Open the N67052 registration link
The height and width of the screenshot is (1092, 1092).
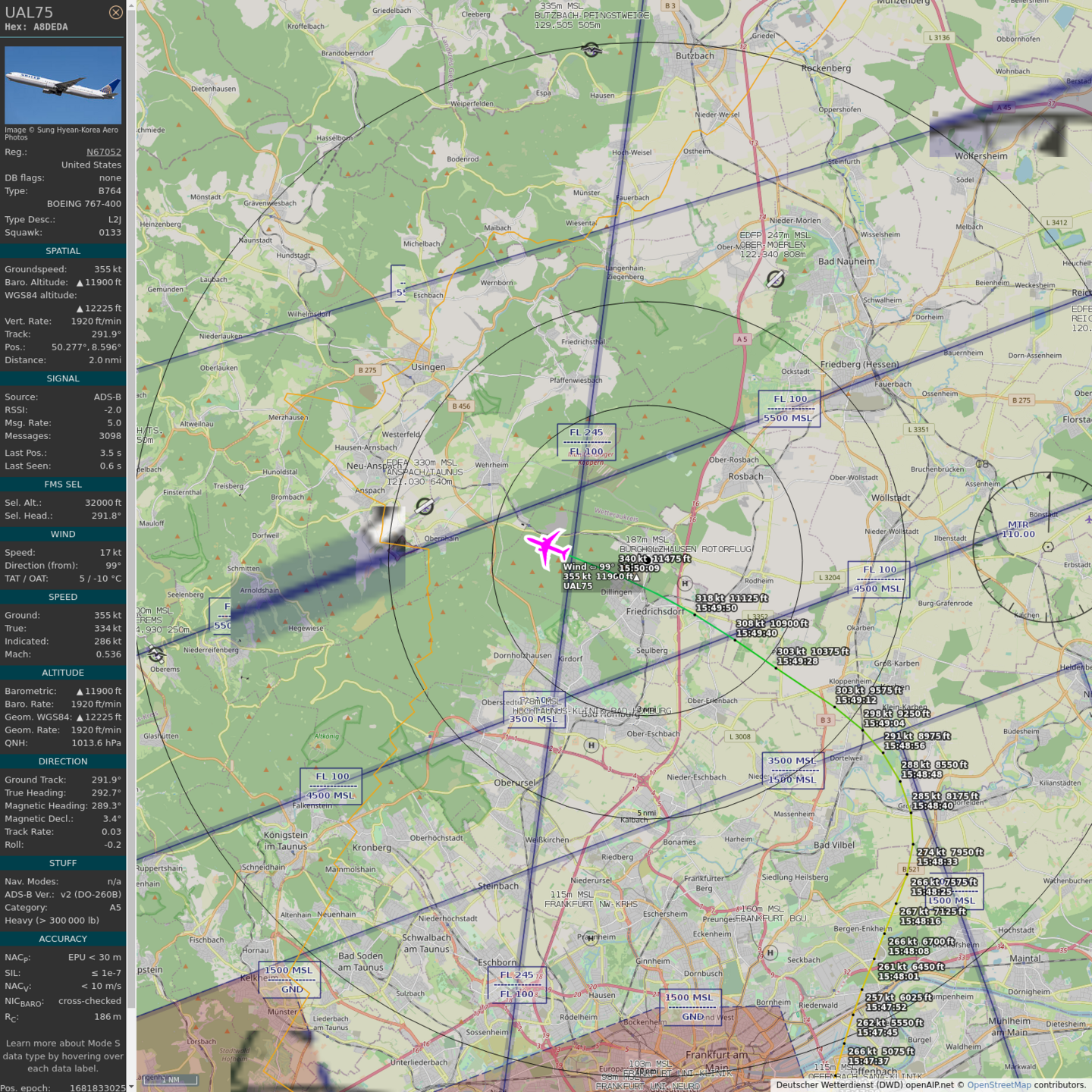coord(103,152)
